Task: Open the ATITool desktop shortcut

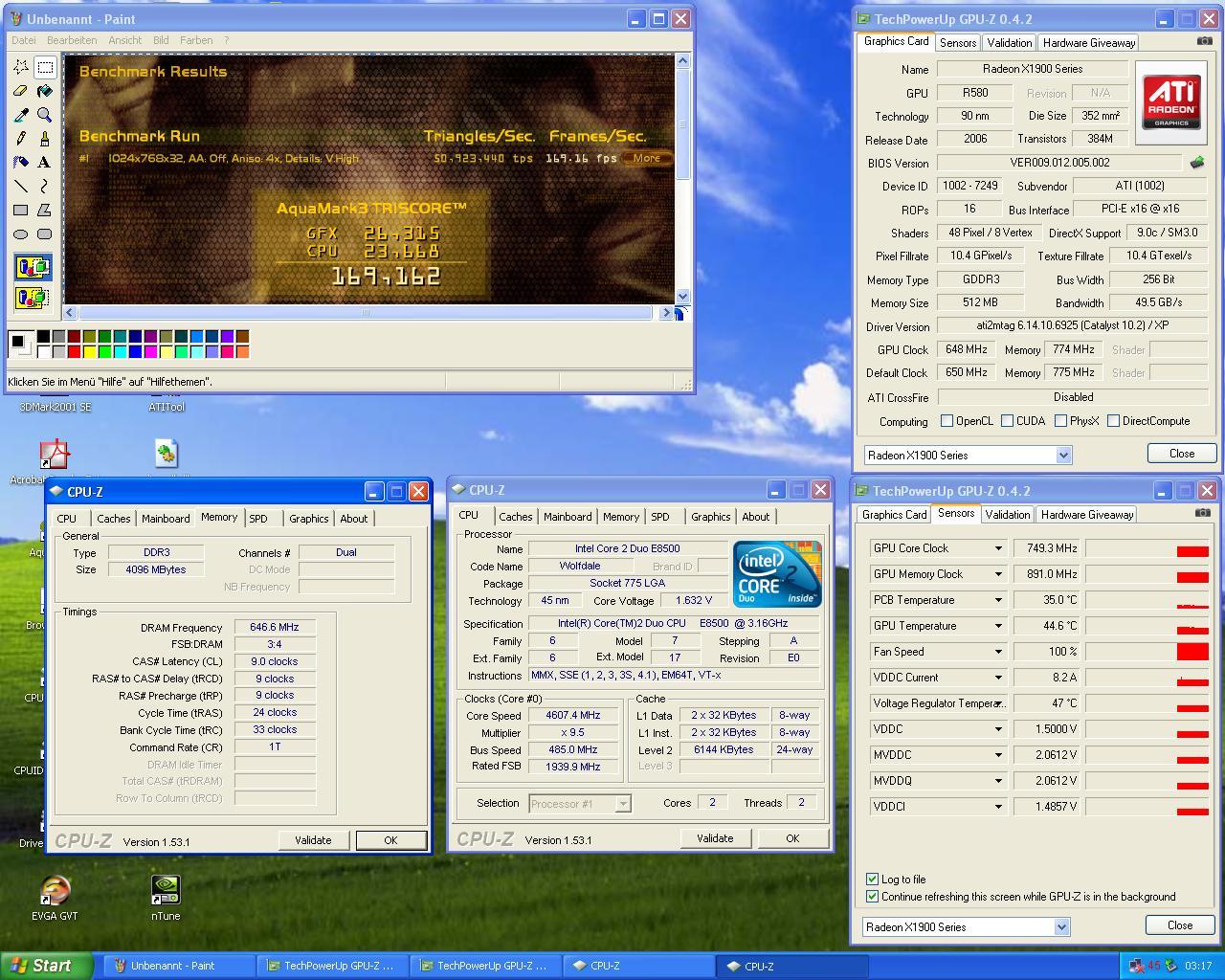Action: pyautogui.click(x=166, y=407)
